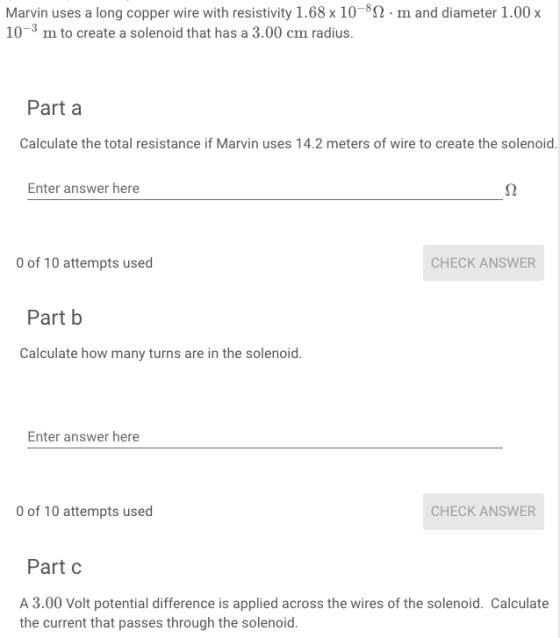Click the wire diameter value 1.00 x
The image size is (560, 638).
521,13
